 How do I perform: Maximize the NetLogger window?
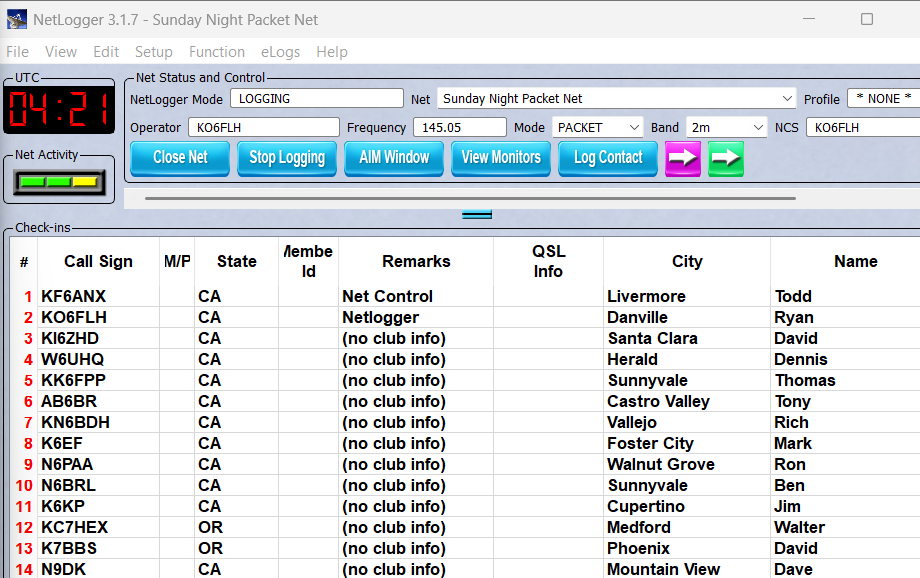(866, 19)
